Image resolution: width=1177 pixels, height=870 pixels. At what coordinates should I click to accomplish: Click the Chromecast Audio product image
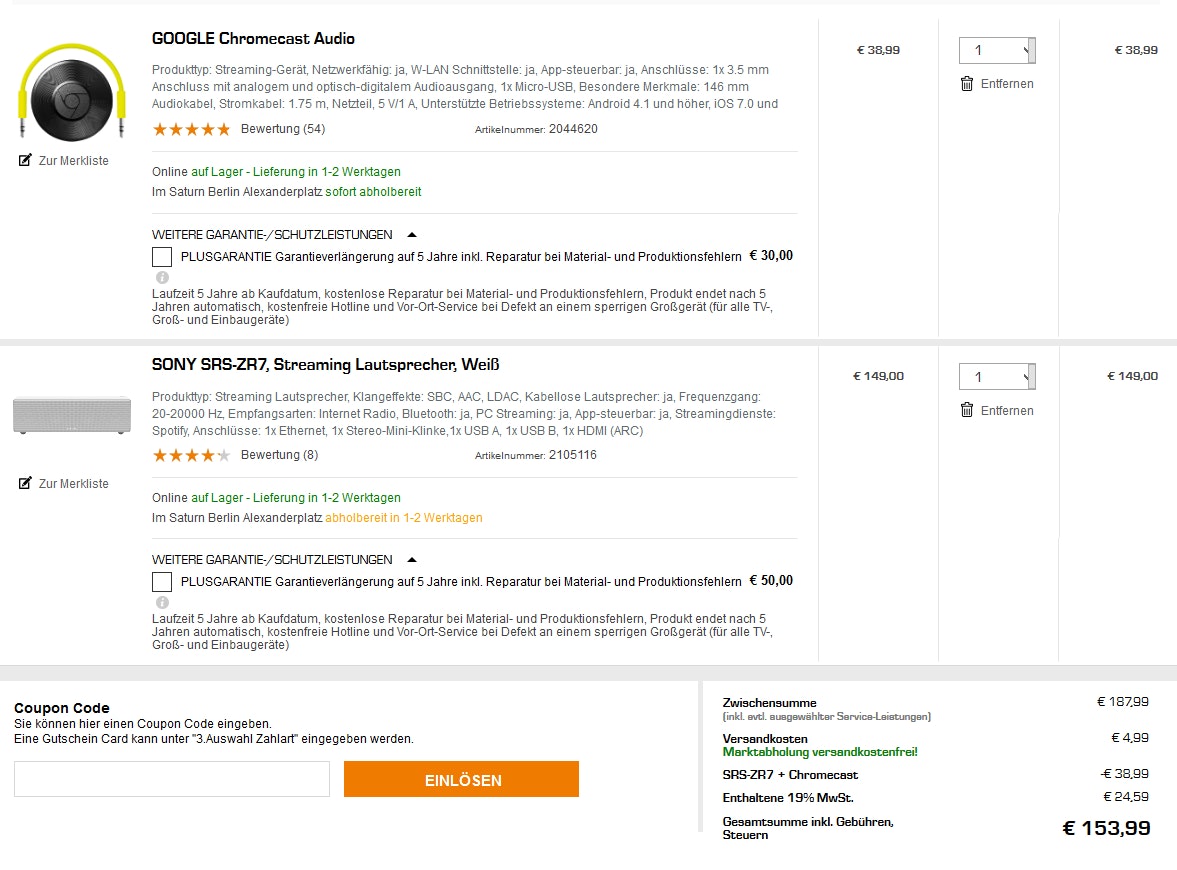(69, 92)
